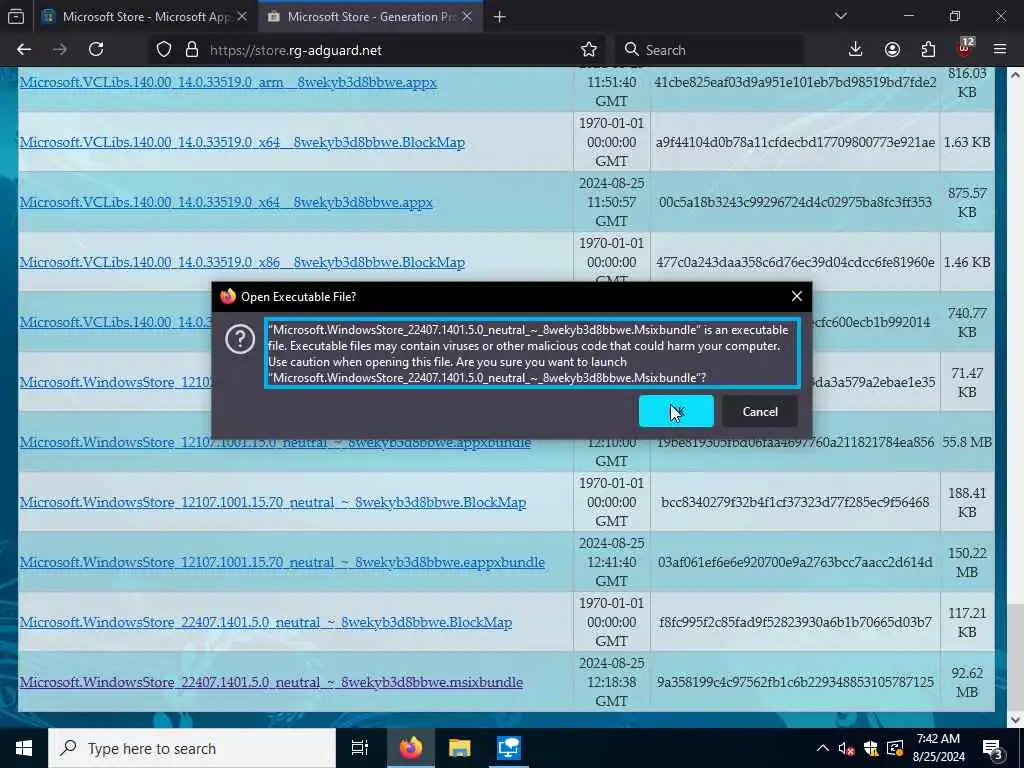1024x768 pixels.
Task: Open the notification center icon
Action: [x=993, y=750]
